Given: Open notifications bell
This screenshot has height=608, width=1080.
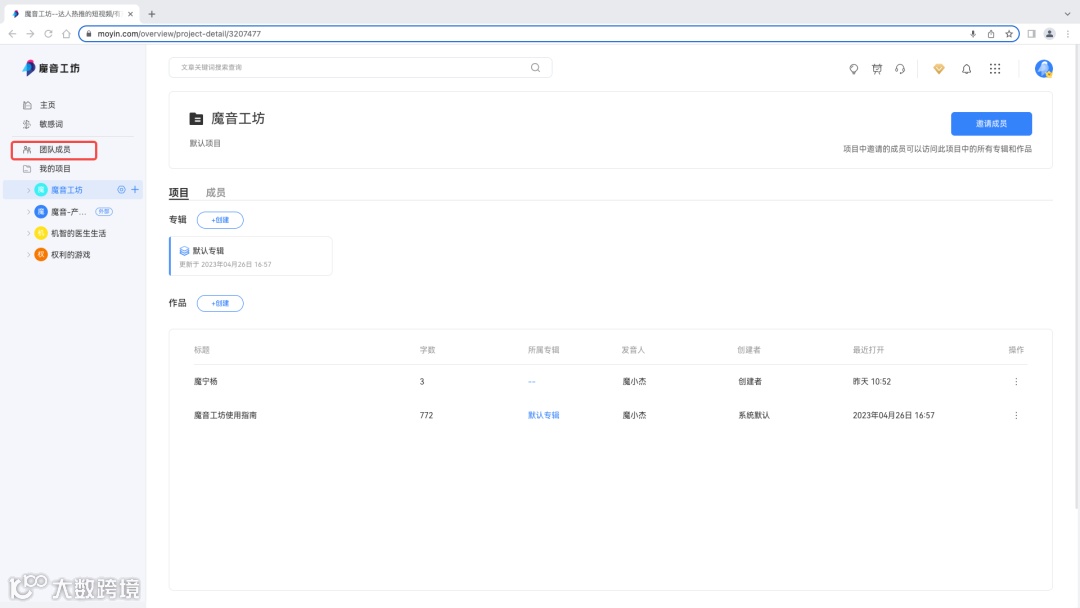Looking at the screenshot, I should 966,69.
